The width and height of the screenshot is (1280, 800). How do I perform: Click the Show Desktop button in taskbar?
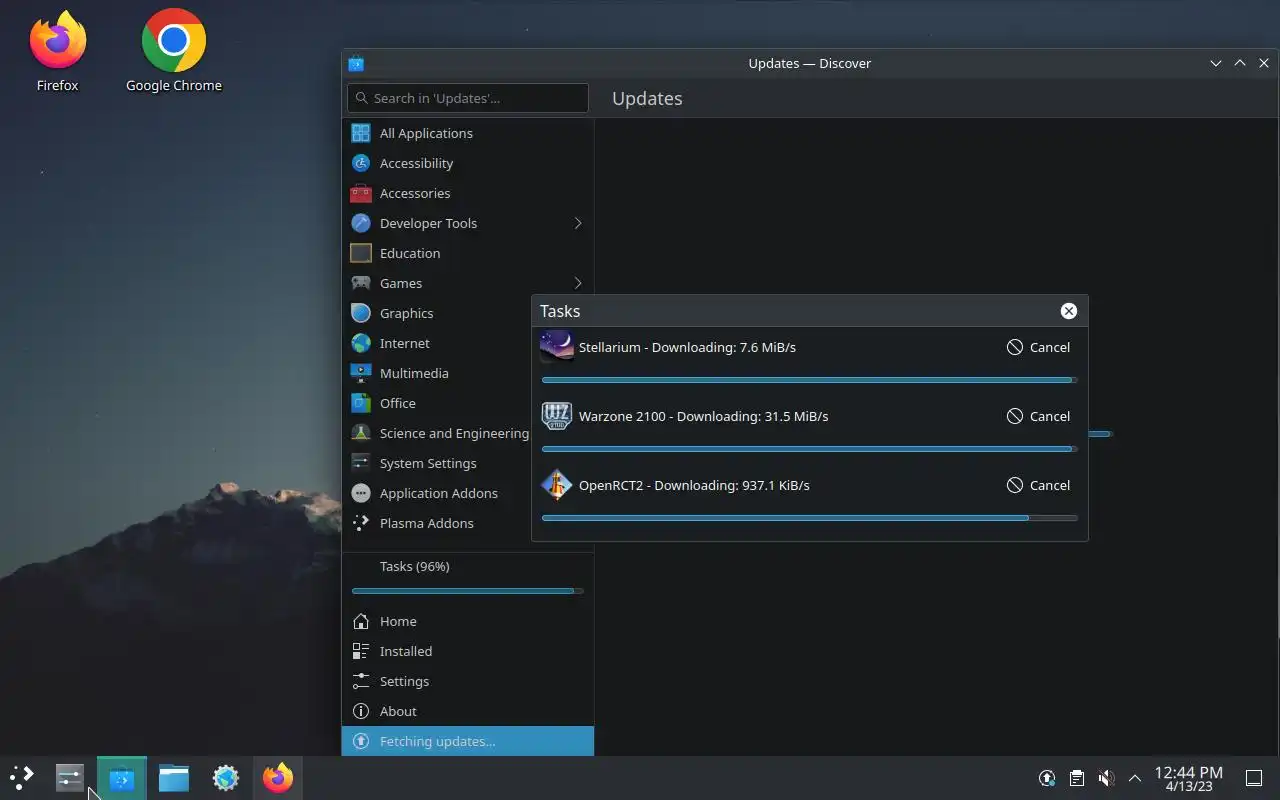pos(1254,778)
